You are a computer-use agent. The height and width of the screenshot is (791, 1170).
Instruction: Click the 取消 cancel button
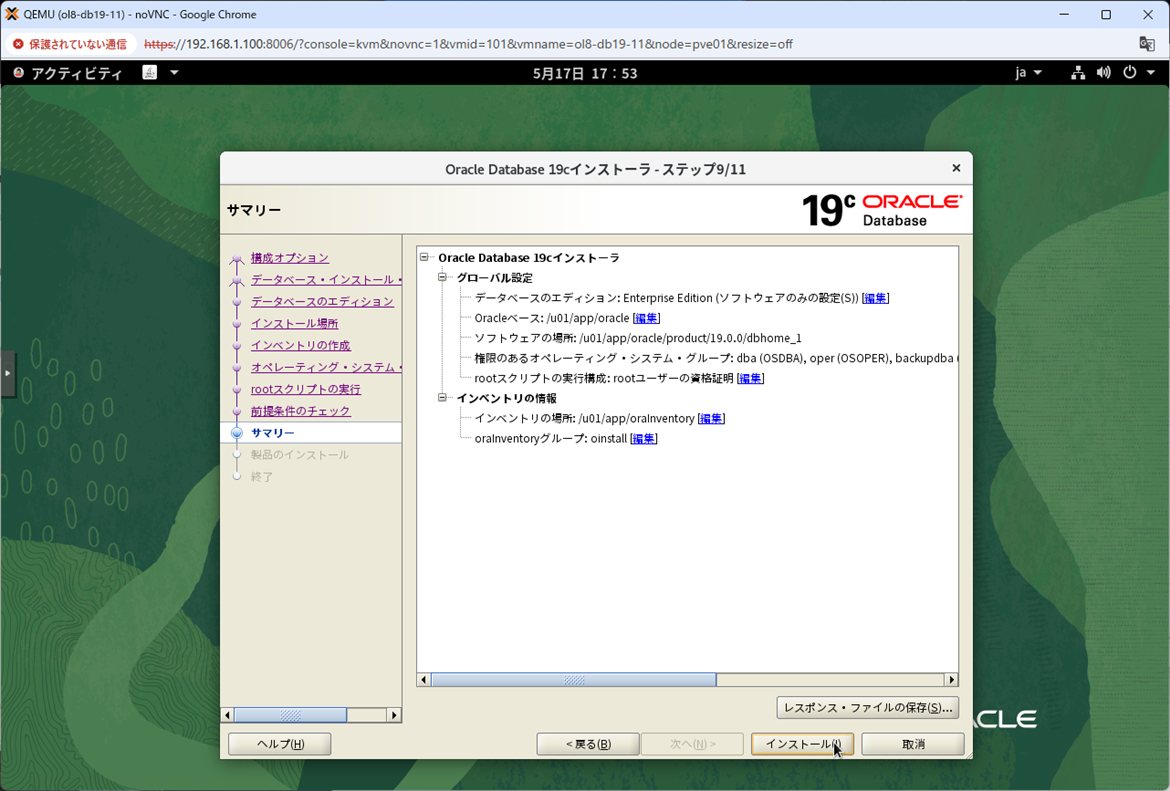point(913,744)
